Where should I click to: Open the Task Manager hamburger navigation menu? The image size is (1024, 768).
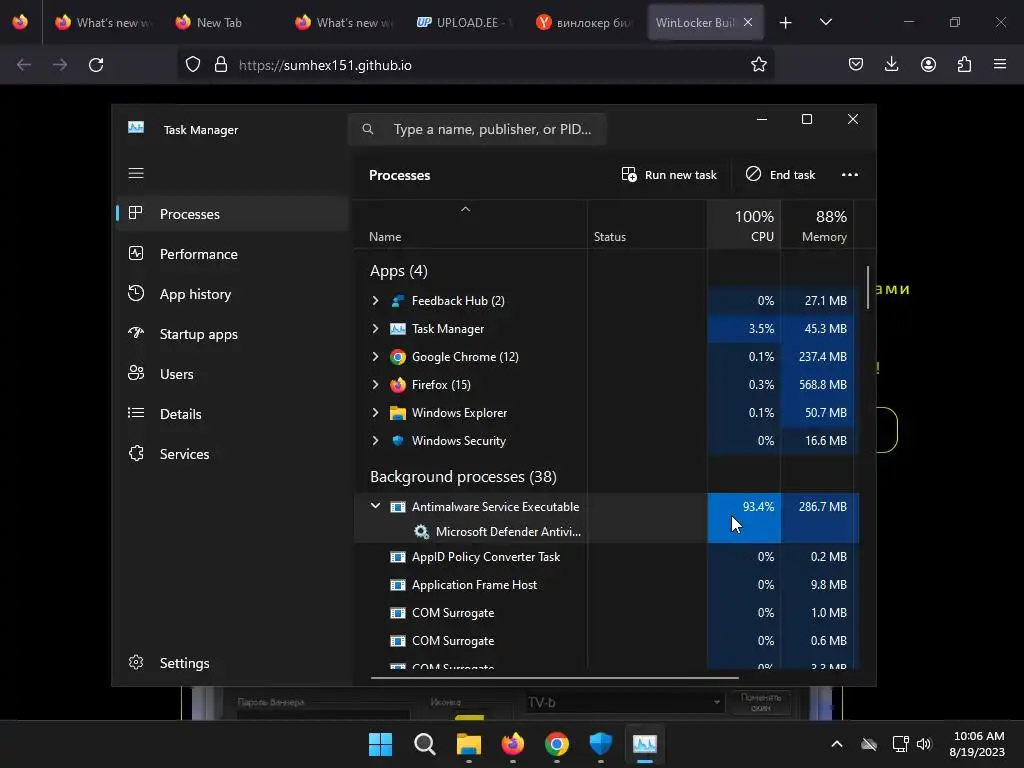pos(136,173)
